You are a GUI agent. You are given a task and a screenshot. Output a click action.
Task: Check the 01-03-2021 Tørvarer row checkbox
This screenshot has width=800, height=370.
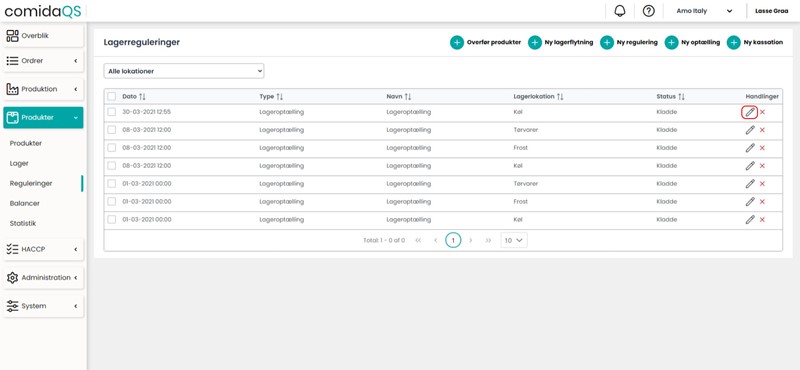(x=112, y=183)
